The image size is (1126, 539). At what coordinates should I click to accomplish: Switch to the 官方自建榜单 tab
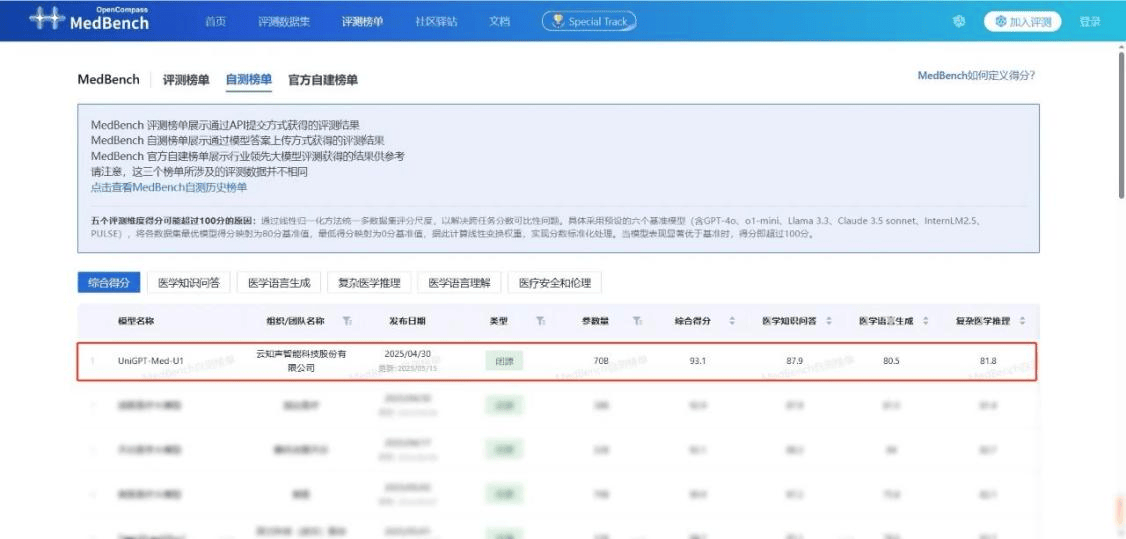(x=323, y=80)
